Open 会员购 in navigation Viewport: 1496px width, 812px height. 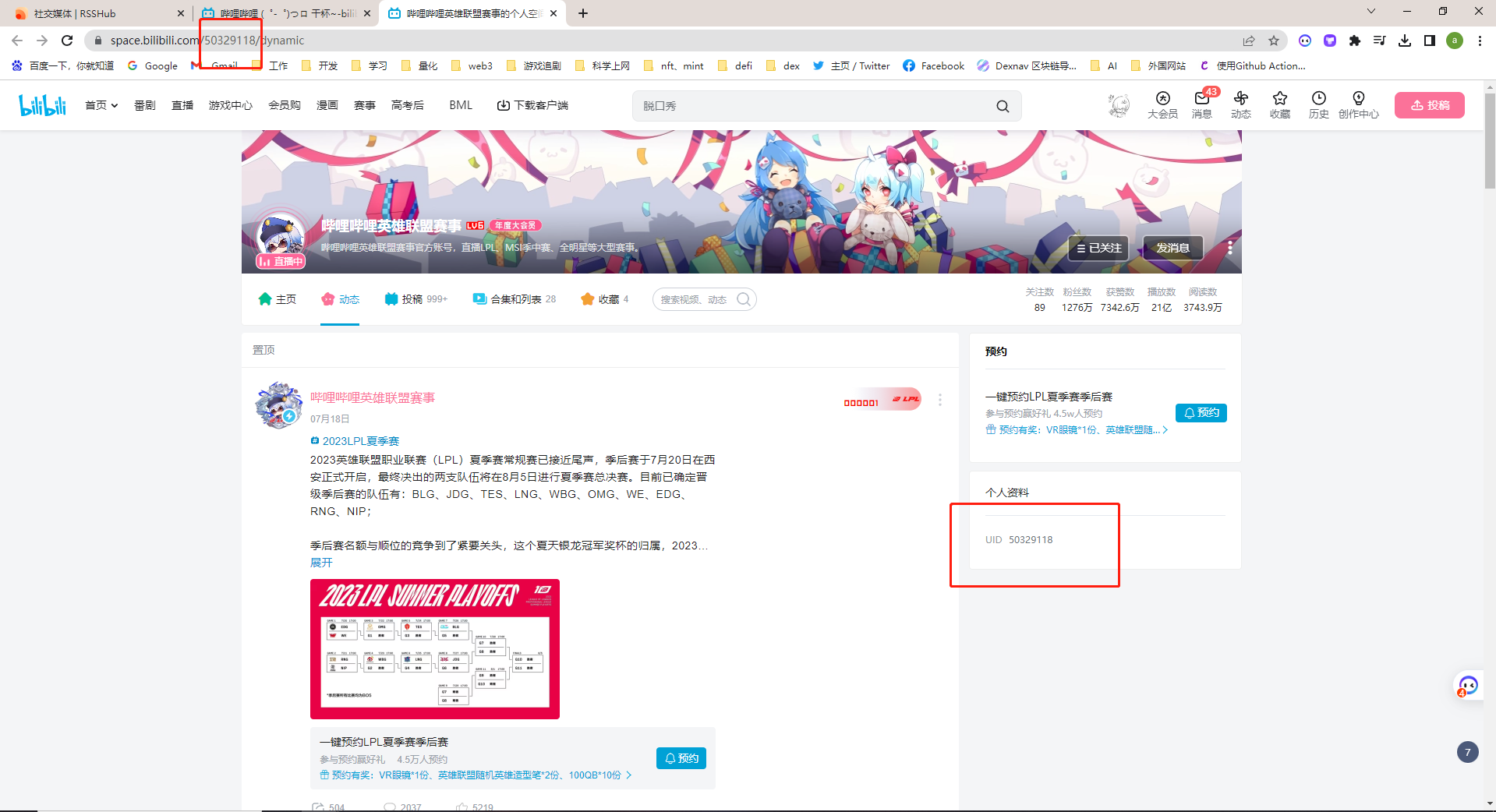tap(285, 105)
